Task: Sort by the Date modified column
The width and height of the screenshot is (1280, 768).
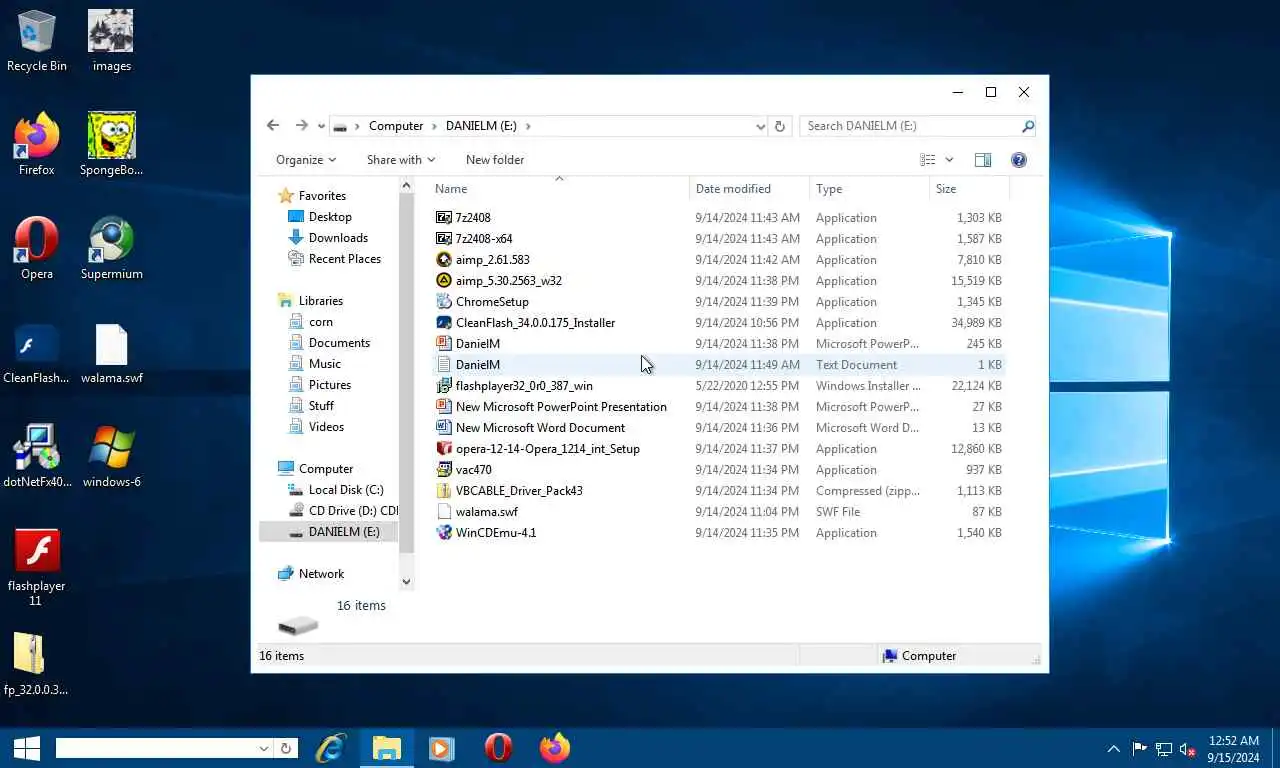Action: (x=749, y=189)
